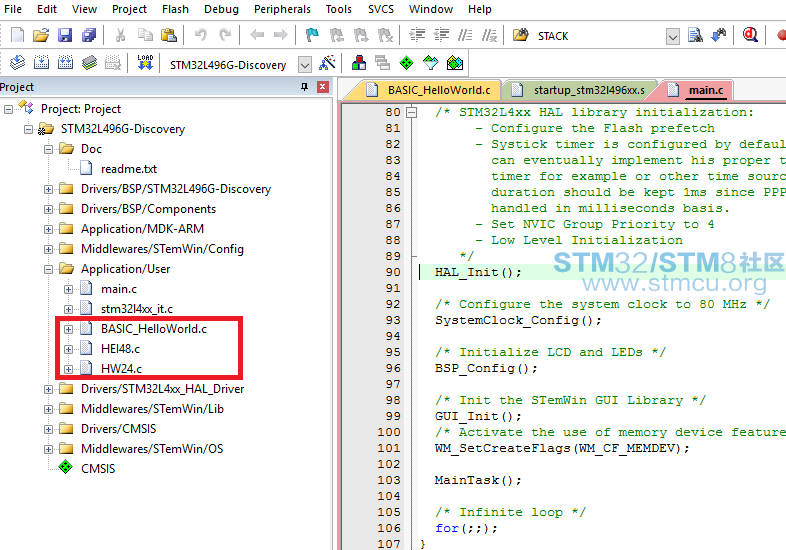Open the Peripherals menu
Screen dimensions: 786x550
coord(282,9)
